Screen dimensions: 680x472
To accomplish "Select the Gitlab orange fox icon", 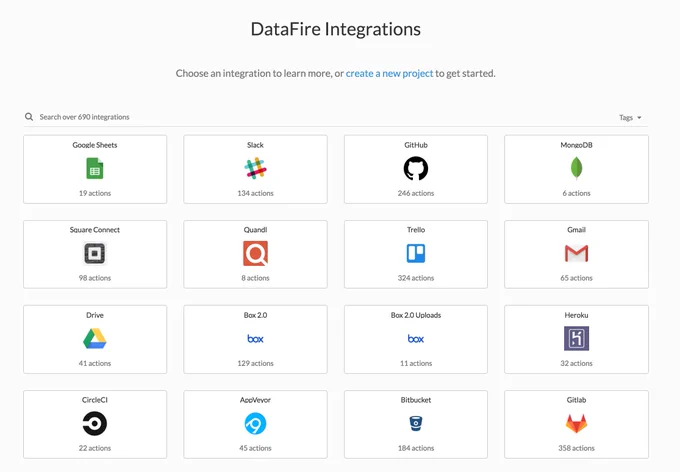I will [x=576, y=423].
